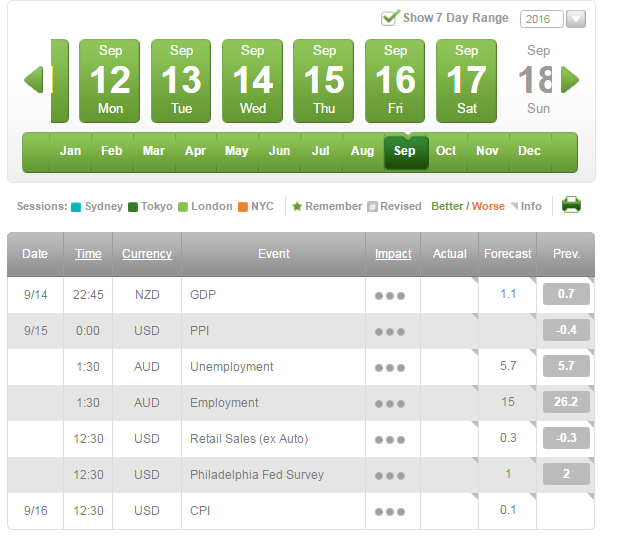Viewport: 618px width, 556px height.
Task: Click the impact dots in Unemployment row
Action: click(390, 368)
